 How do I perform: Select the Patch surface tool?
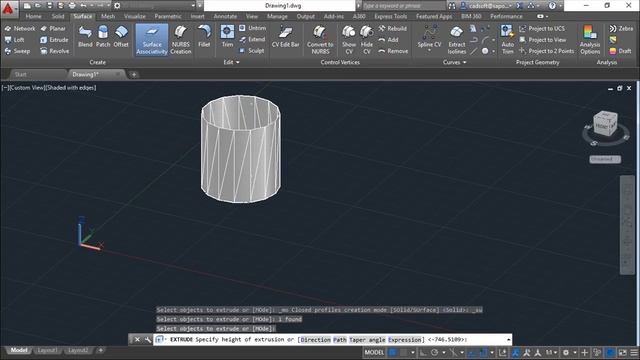pyautogui.click(x=103, y=37)
